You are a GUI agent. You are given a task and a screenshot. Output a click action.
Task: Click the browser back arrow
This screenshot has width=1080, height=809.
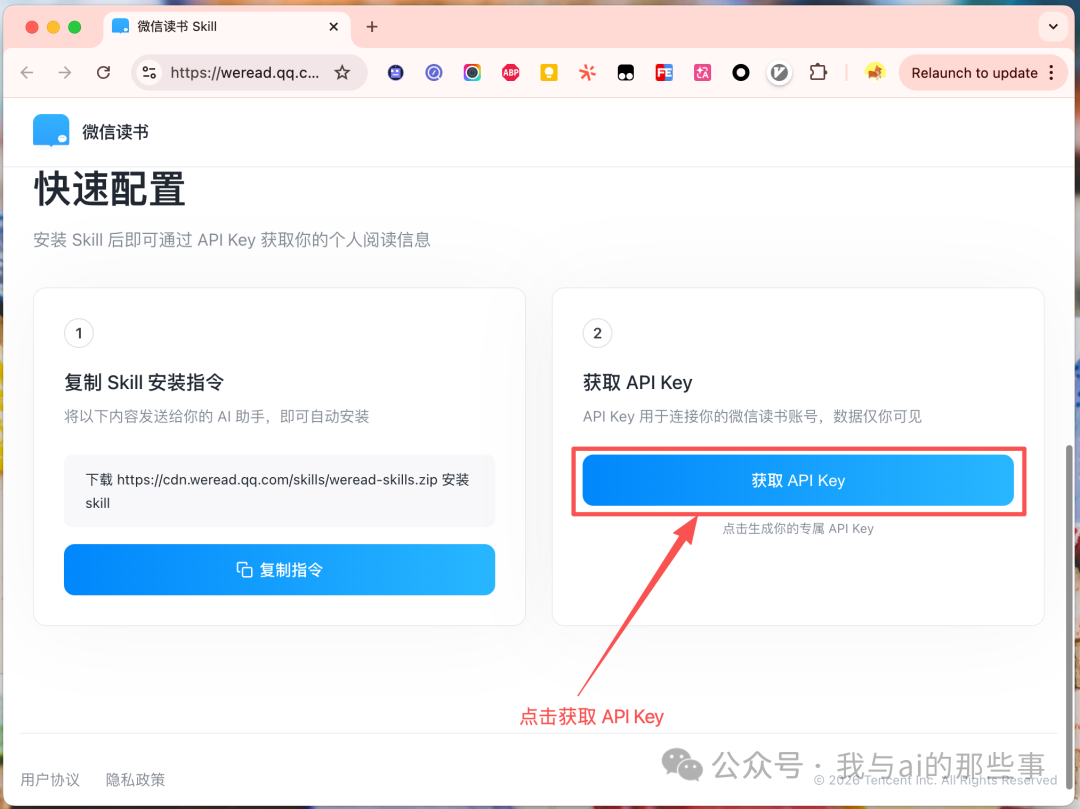coord(27,72)
